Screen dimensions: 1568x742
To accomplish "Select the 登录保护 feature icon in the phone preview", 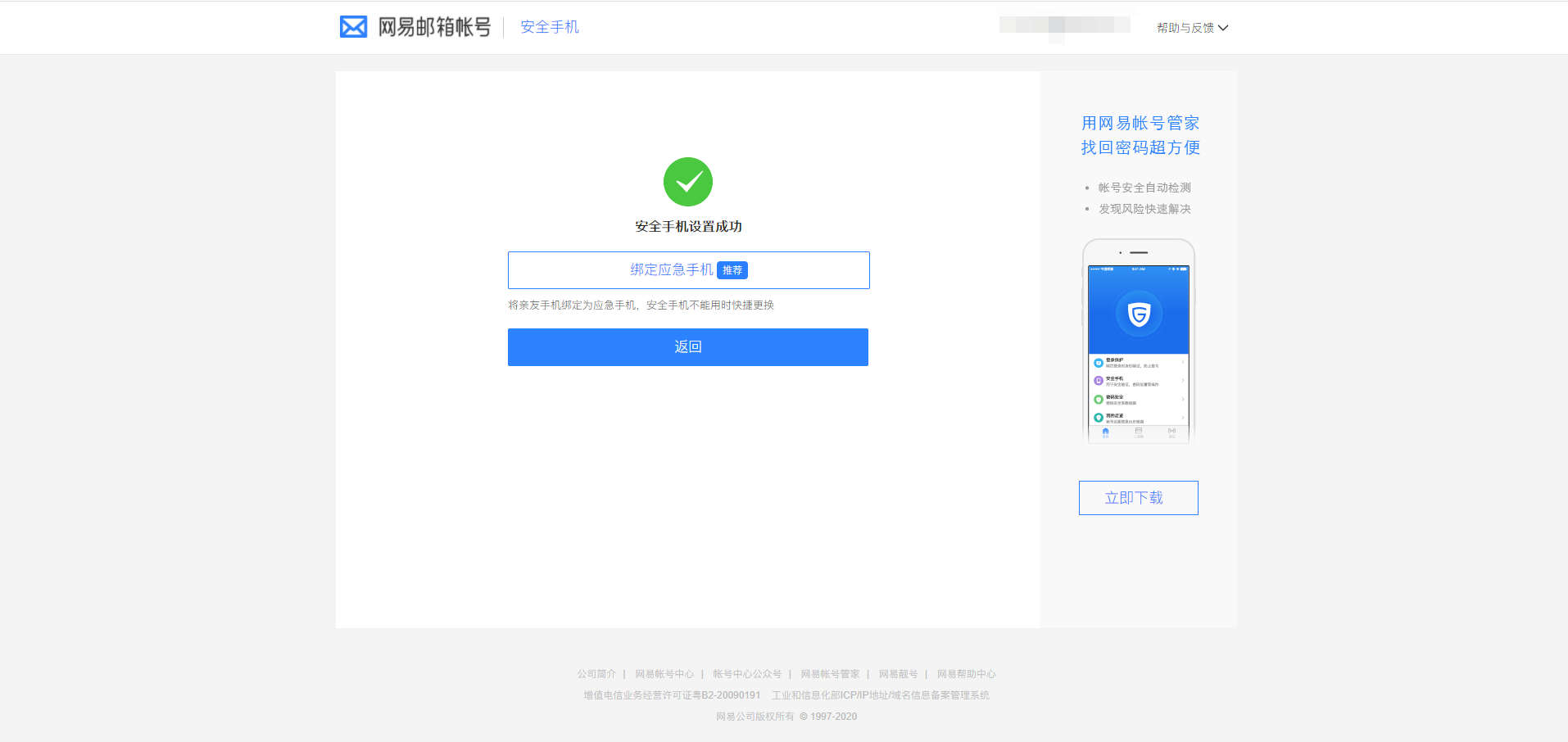I will pyautogui.click(x=1099, y=363).
